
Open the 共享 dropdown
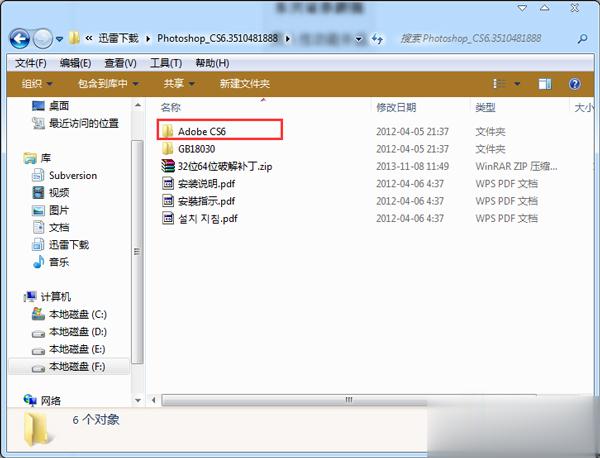(179, 83)
